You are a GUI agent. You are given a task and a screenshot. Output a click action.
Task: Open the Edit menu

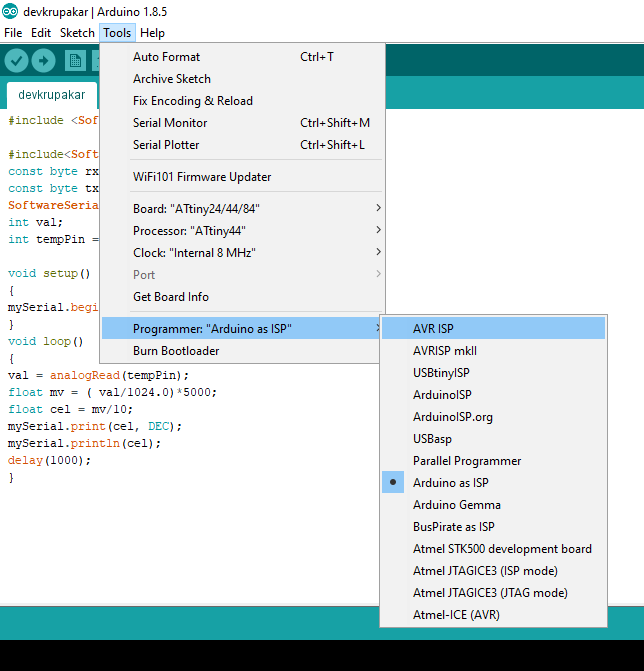(x=41, y=33)
